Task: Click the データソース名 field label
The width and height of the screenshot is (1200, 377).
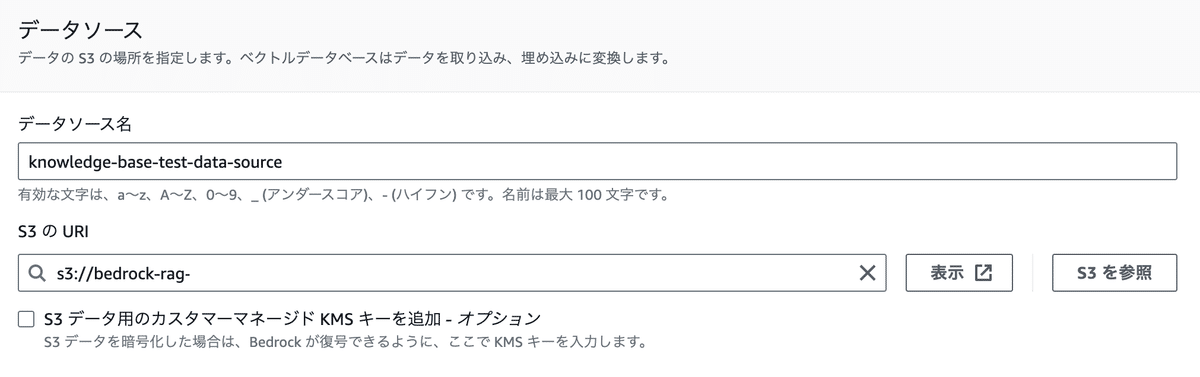Action: 83,124
